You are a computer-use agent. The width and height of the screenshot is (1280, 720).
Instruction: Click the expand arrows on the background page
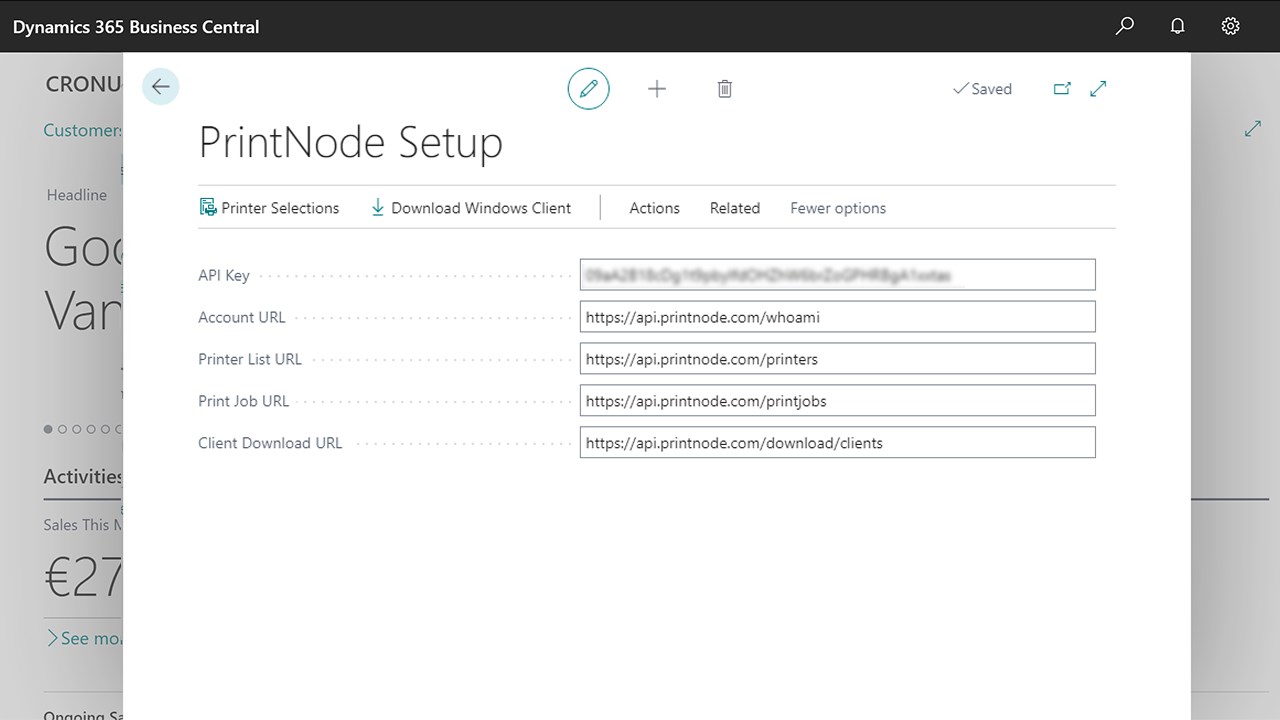1253,129
